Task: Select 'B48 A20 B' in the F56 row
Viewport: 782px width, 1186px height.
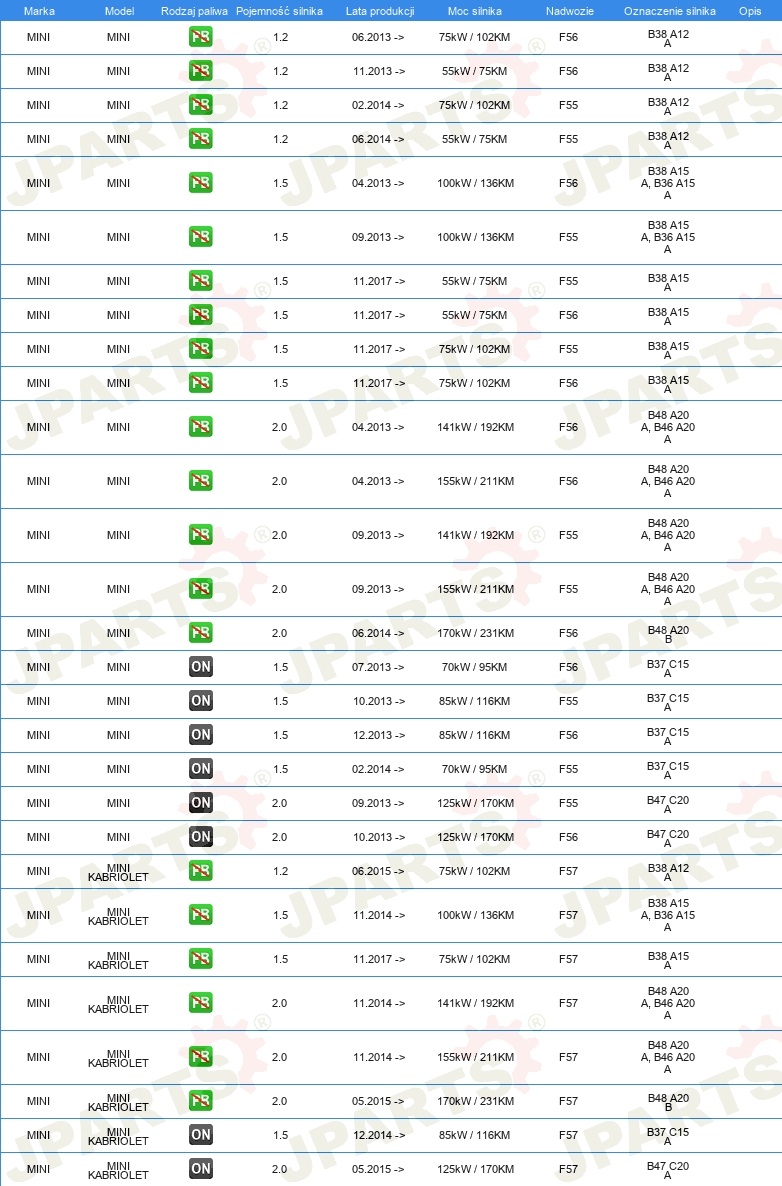Action: pos(669,634)
